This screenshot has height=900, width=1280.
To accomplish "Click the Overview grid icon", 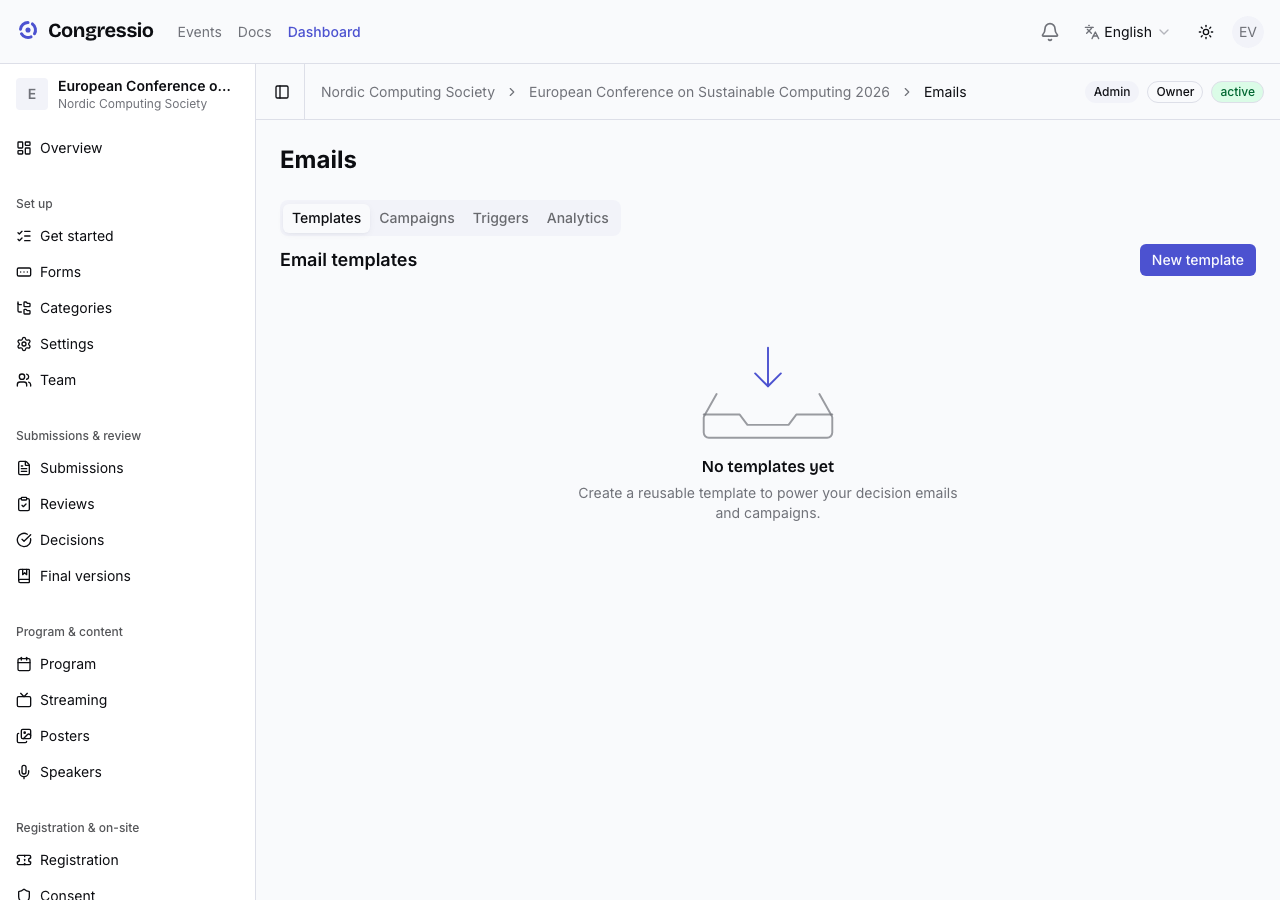I will point(24,148).
